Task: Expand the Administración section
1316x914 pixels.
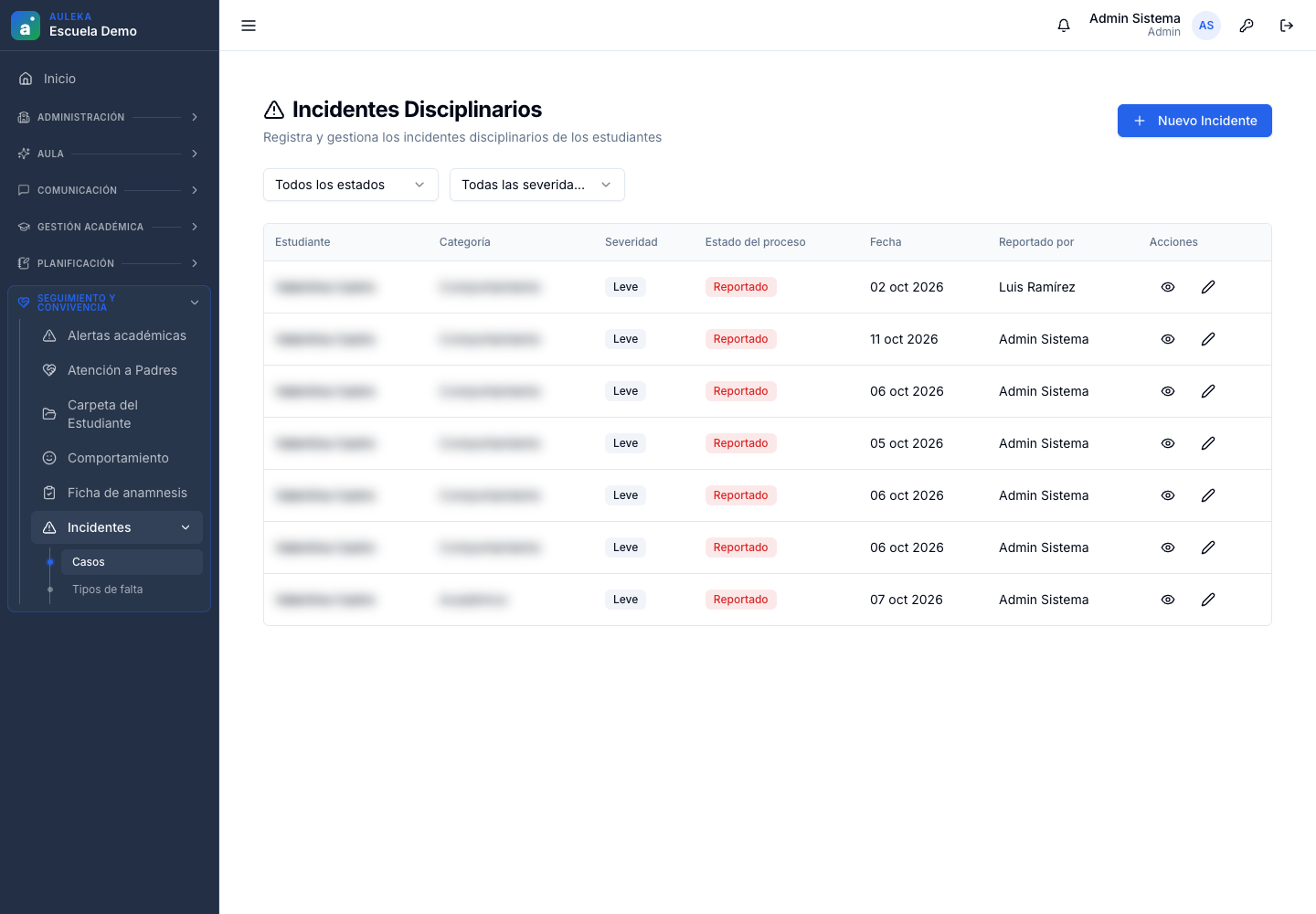Action: click(x=109, y=117)
